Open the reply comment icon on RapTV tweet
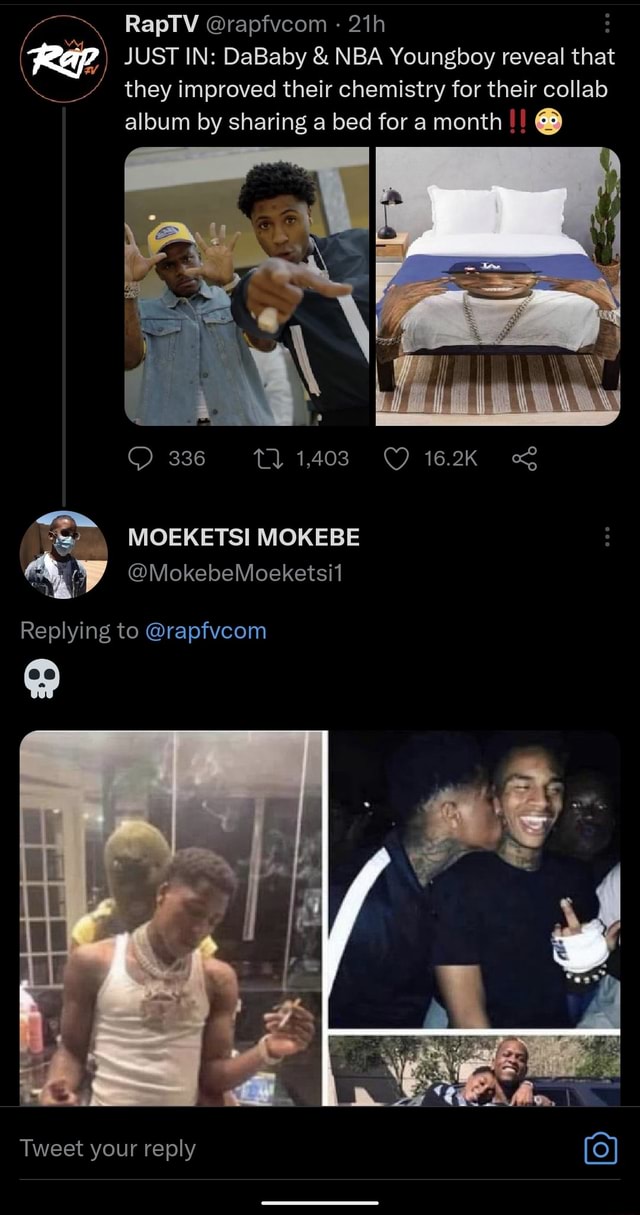This screenshot has height=1215, width=640. pos(142,459)
